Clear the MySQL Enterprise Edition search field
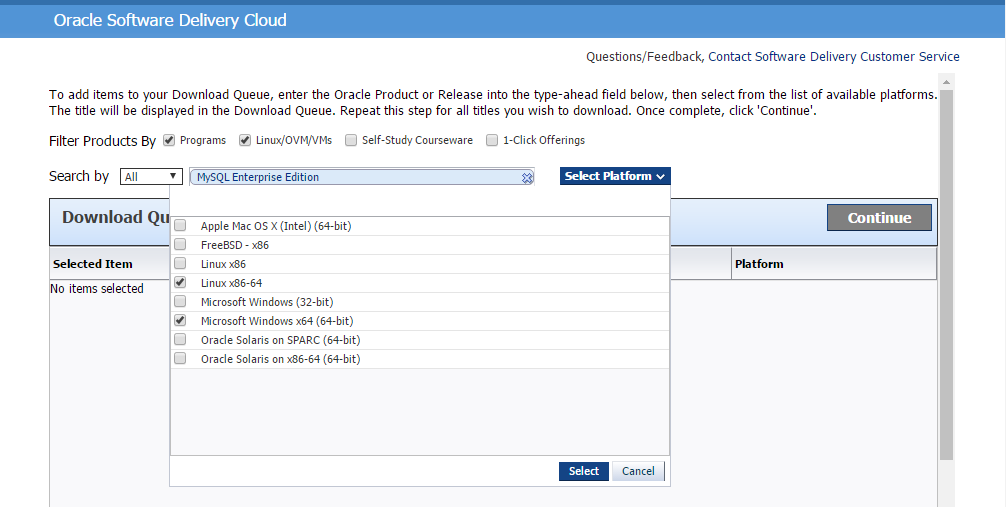 click(527, 178)
